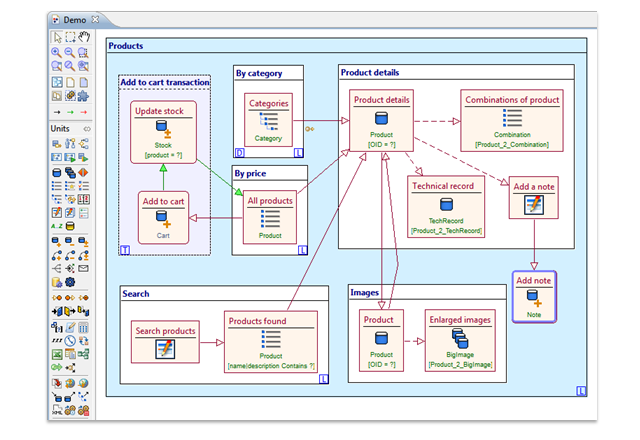Image resolution: width=640 pixels, height=440 pixels.
Task: Choose the blue gear unit icon
Action: pyautogui.click(x=70, y=282)
